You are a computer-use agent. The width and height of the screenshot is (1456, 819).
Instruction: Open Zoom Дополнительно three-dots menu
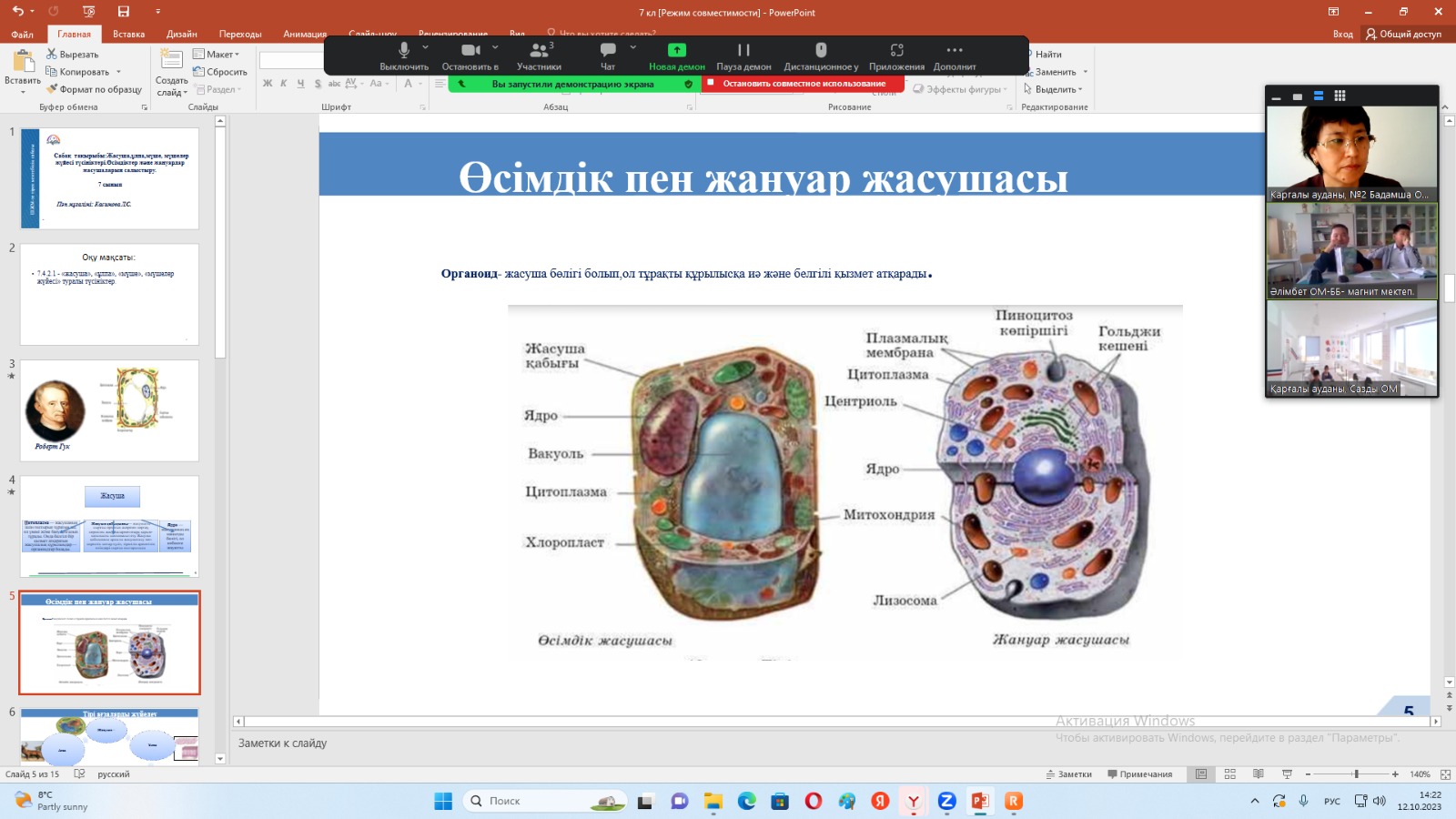[x=955, y=56]
